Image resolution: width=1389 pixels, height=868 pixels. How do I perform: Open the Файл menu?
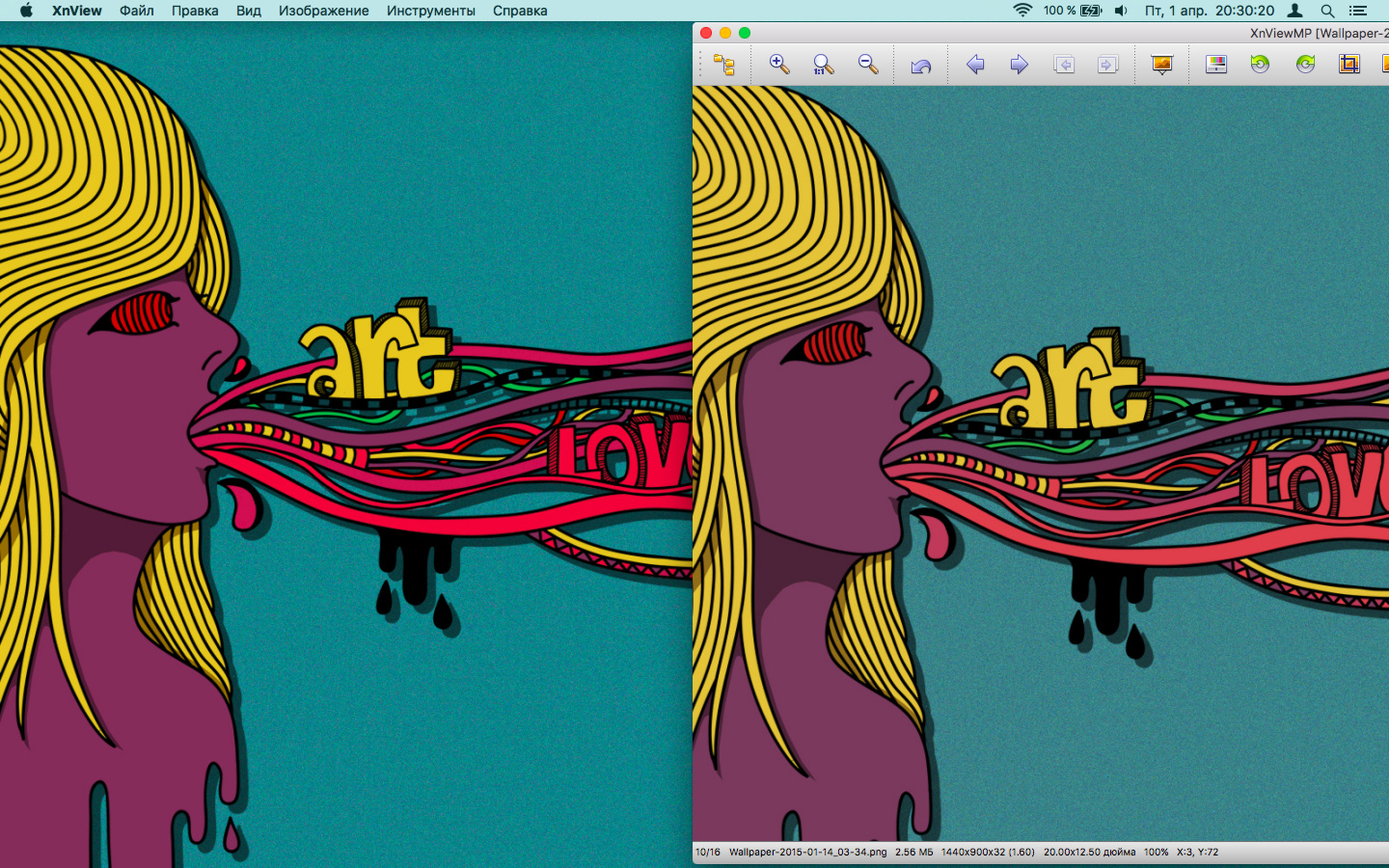coord(137,11)
